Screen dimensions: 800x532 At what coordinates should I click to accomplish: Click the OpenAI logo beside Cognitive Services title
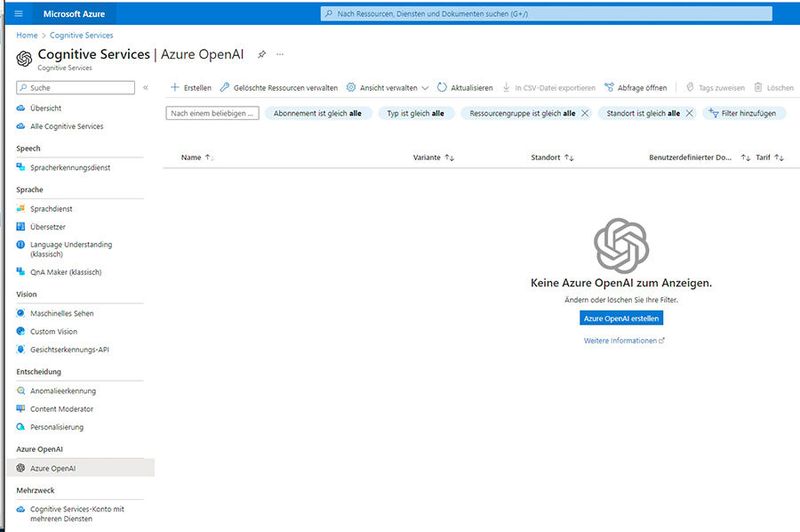[24, 59]
